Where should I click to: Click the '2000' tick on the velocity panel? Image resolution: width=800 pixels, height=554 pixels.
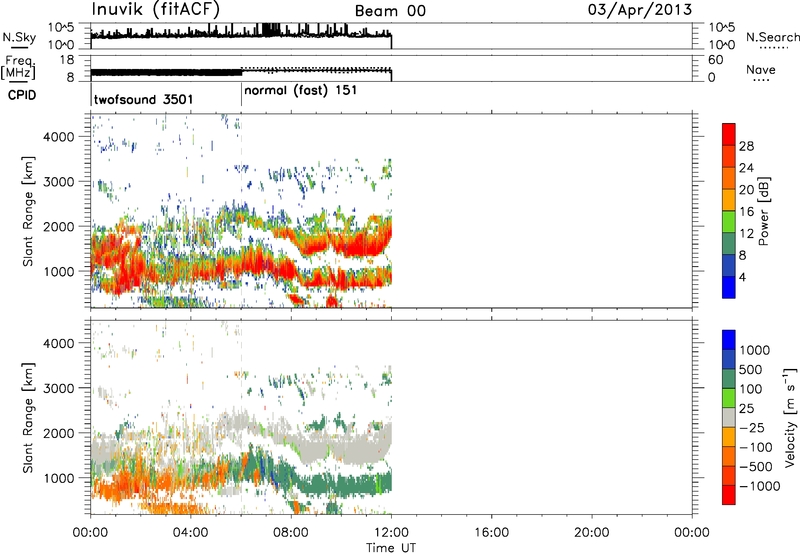pos(59,433)
